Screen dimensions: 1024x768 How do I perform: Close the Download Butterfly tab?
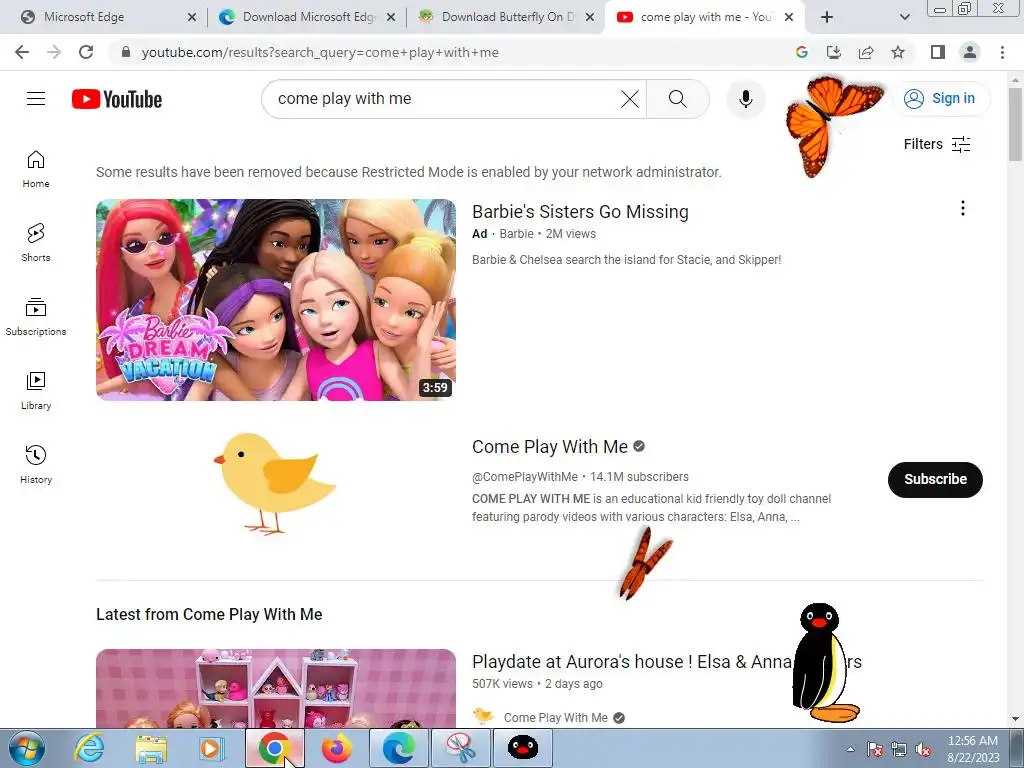pos(590,18)
